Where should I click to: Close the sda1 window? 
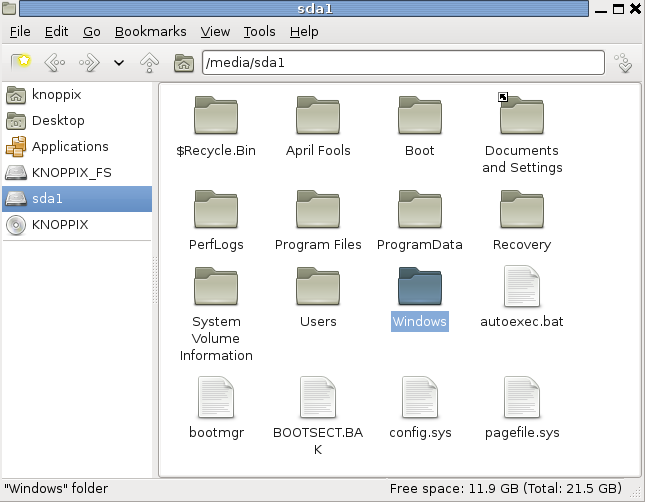[x=636, y=9]
